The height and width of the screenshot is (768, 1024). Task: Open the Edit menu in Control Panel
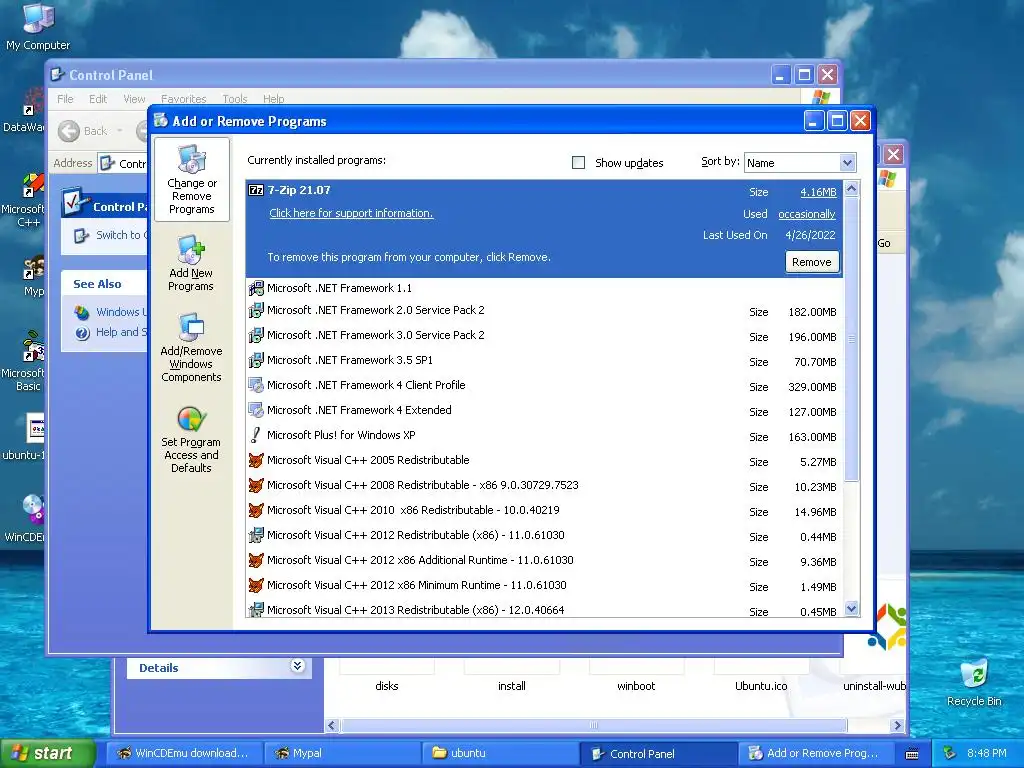[x=98, y=99]
